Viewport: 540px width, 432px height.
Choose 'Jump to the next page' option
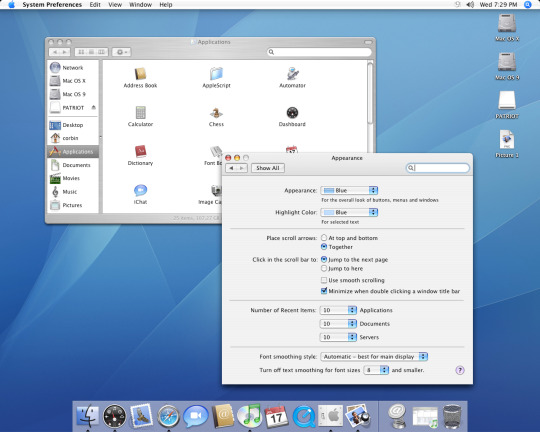[324, 259]
